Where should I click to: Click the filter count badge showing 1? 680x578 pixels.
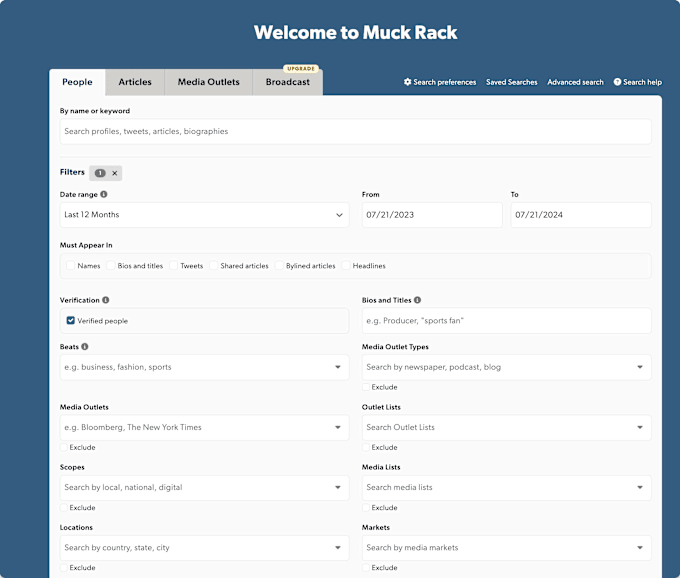click(100, 173)
